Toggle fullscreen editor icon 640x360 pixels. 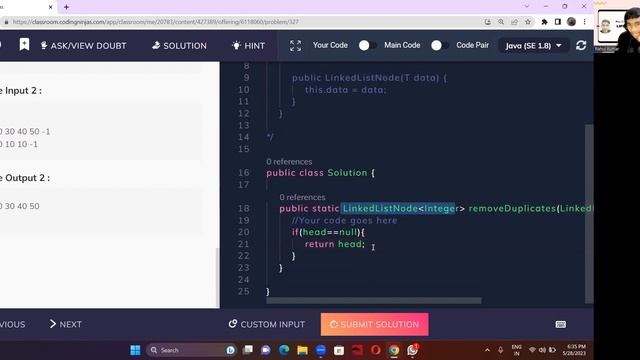296,45
